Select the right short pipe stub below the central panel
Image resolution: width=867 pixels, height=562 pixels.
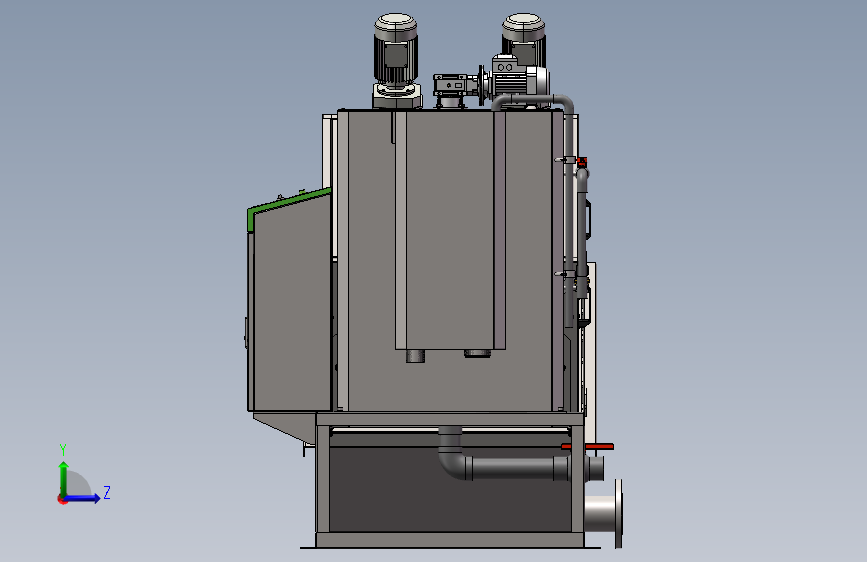click(x=477, y=353)
